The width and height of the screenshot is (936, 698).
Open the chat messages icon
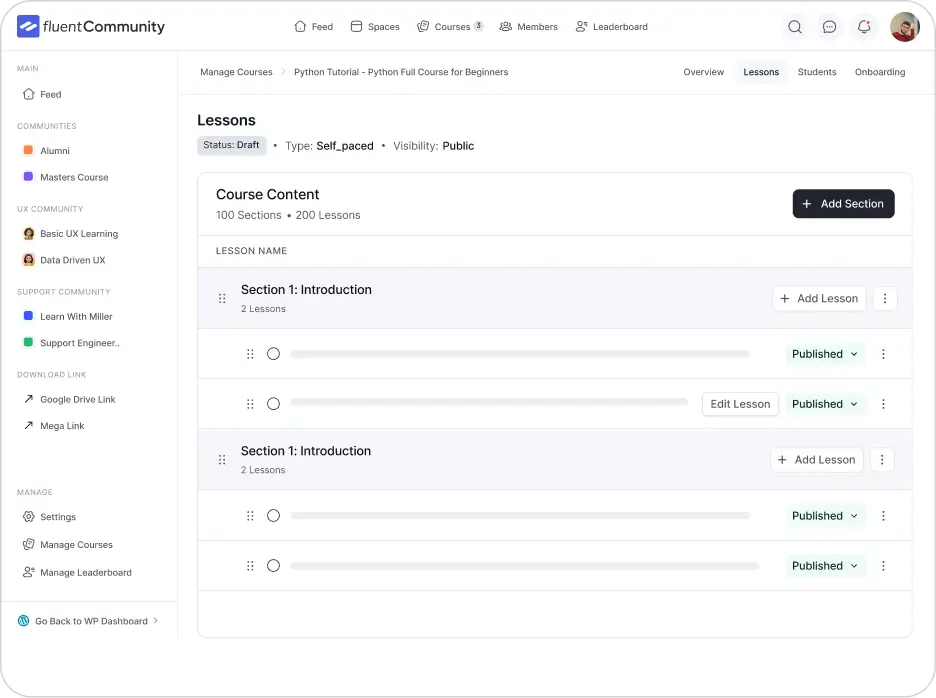[830, 27]
